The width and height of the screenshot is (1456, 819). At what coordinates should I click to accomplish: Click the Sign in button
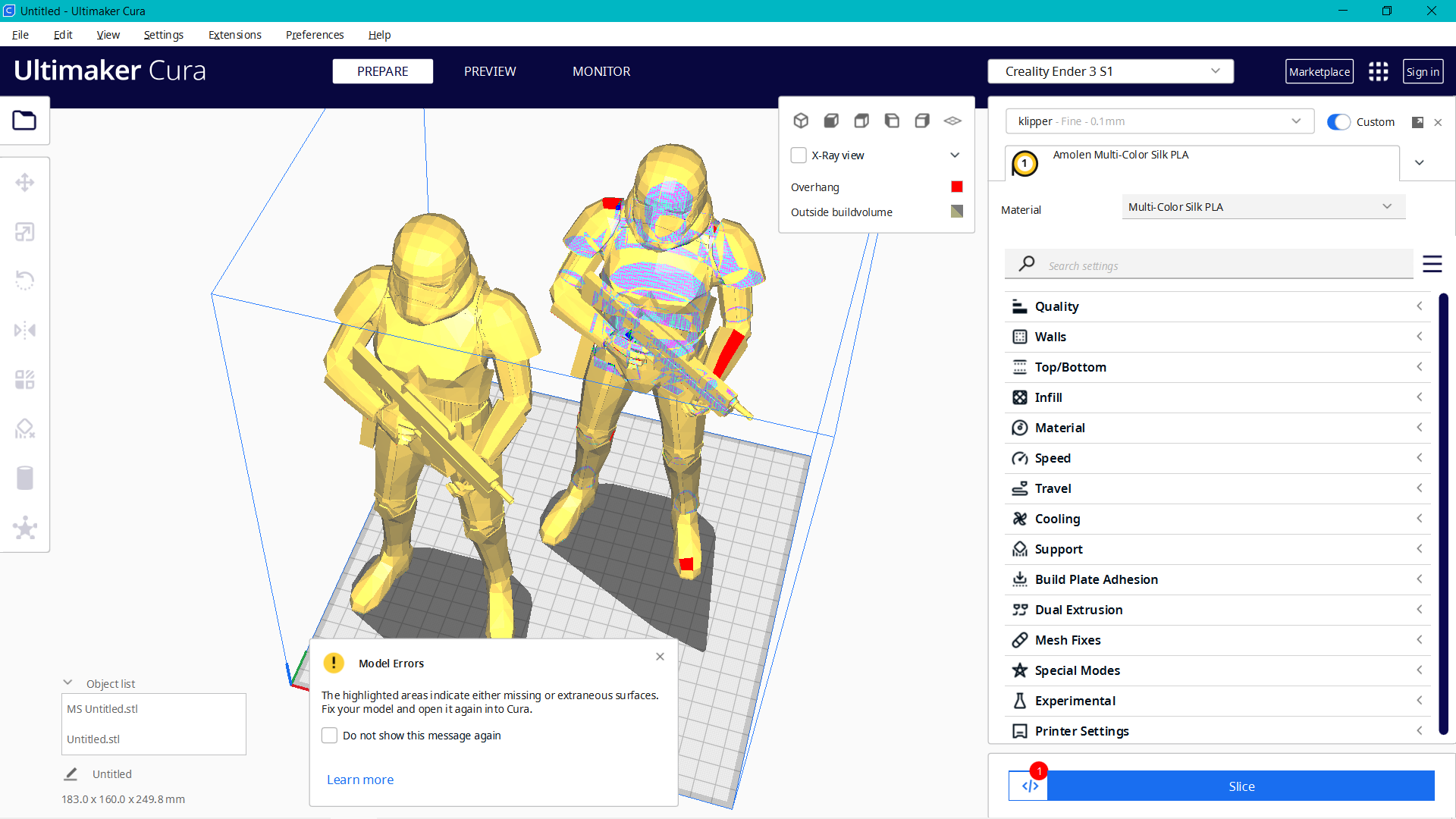pyautogui.click(x=1423, y=71)
